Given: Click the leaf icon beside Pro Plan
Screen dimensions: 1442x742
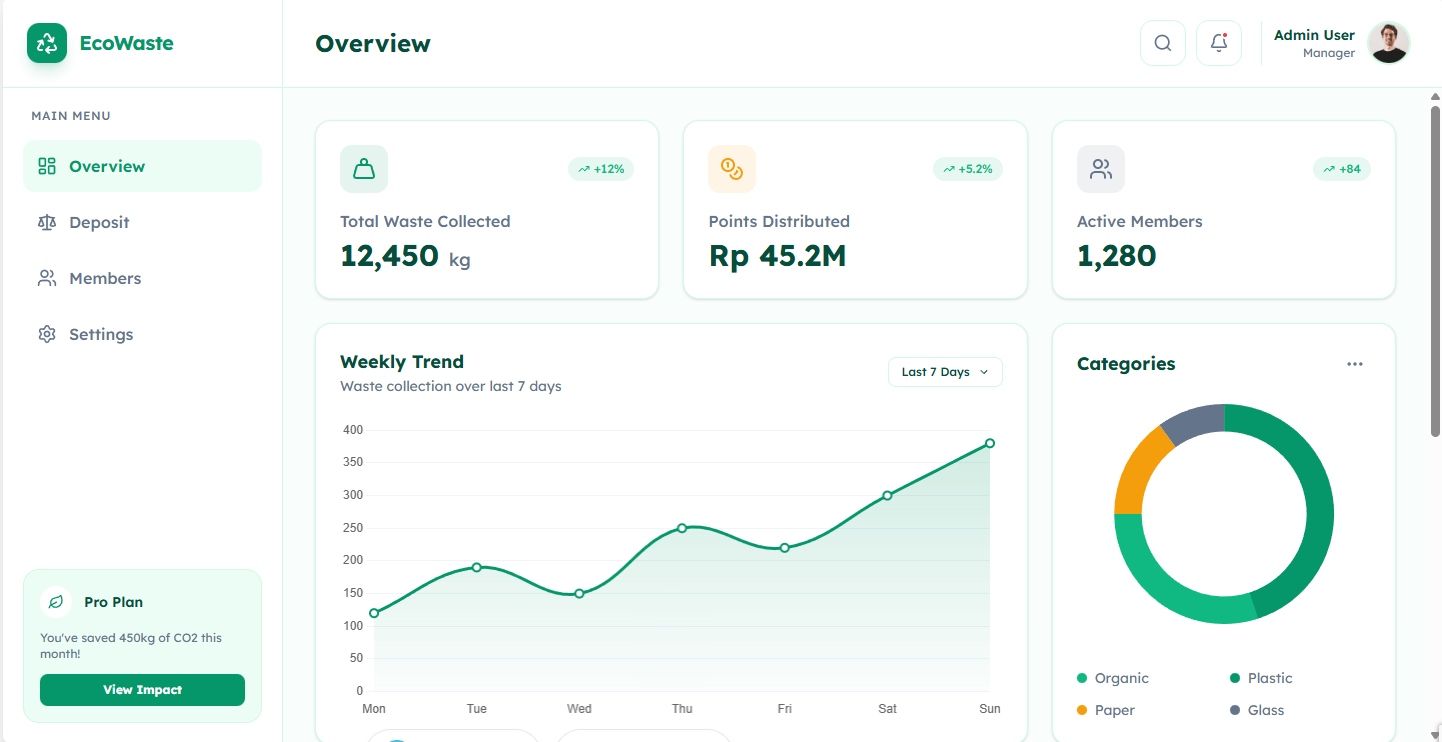Looking at the screenshot, I should tap(56, 602).
